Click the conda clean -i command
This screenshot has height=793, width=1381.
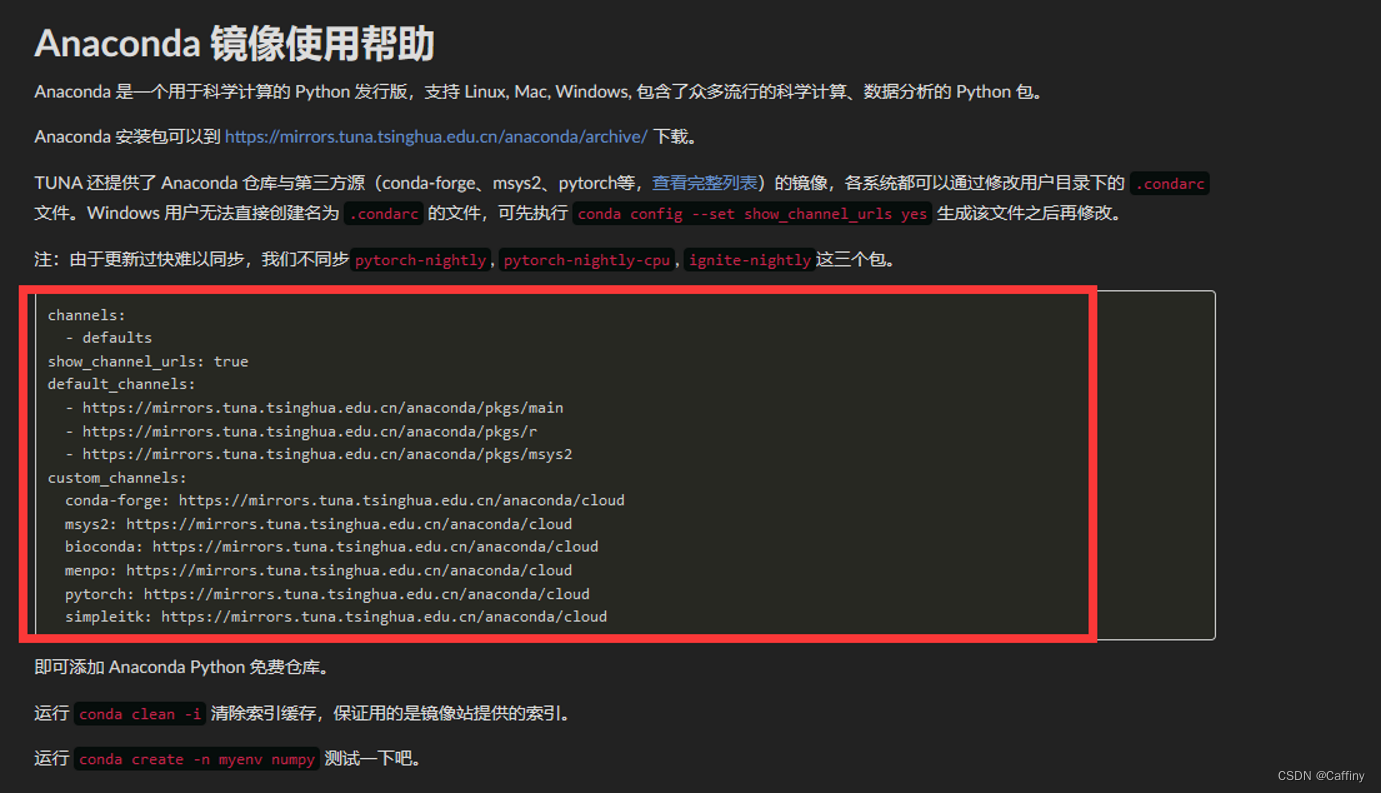pos(140,714)
